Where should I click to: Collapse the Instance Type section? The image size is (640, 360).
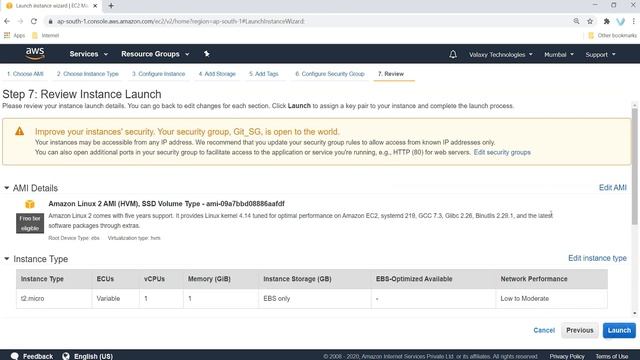[x=7, y=259]
